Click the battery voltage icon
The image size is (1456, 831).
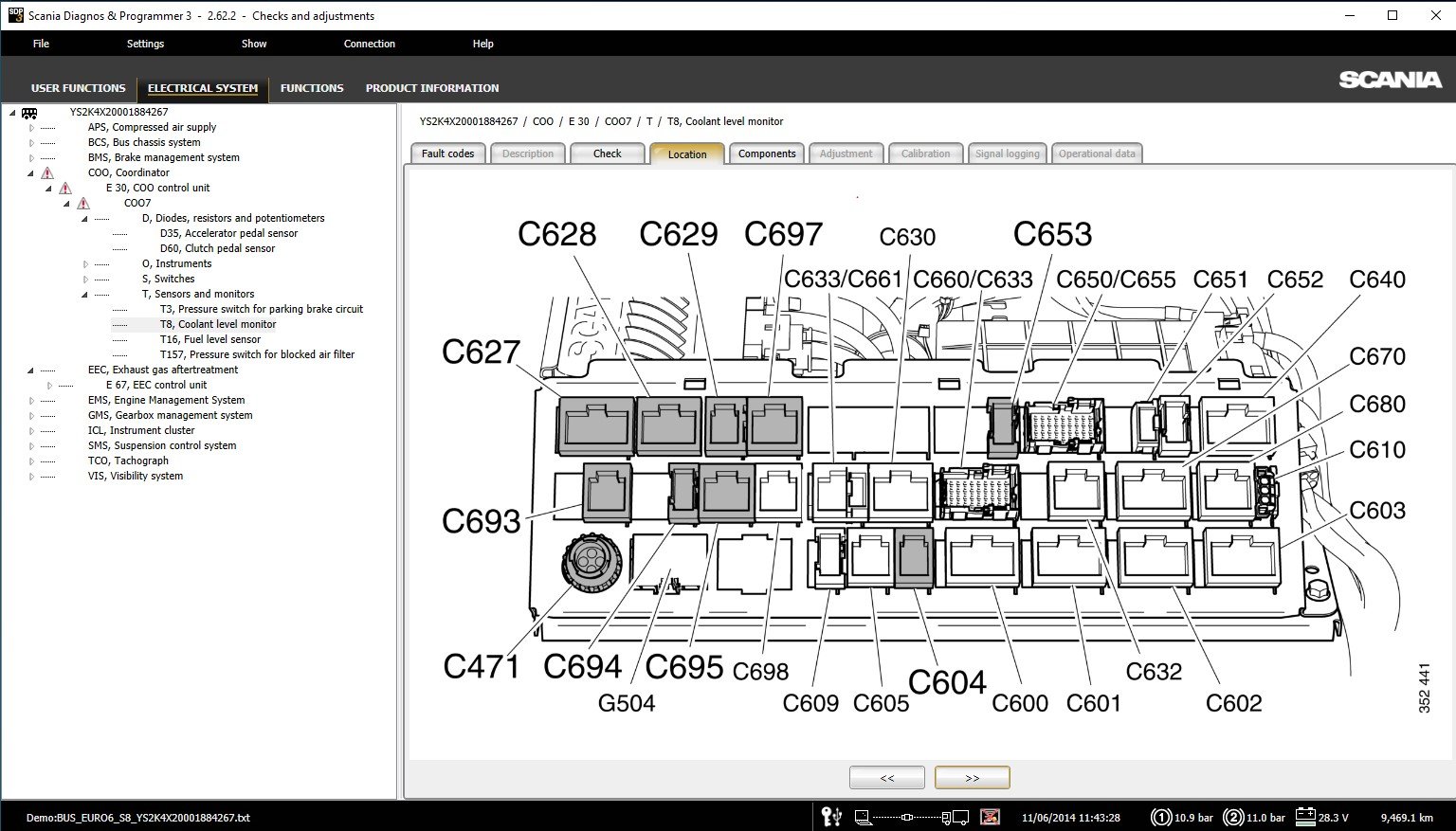click(1305, 817)
